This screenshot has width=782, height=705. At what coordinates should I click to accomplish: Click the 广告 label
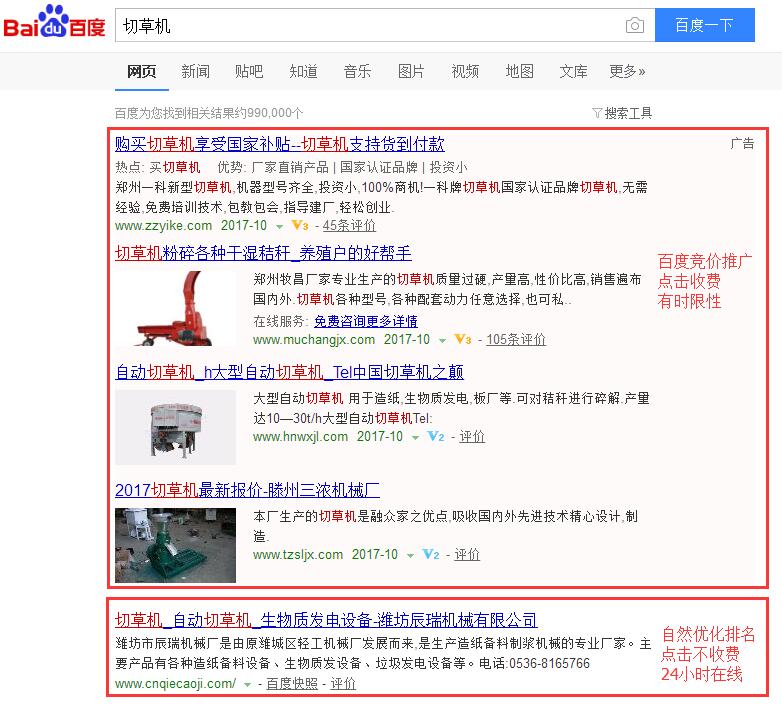(742, 144)
